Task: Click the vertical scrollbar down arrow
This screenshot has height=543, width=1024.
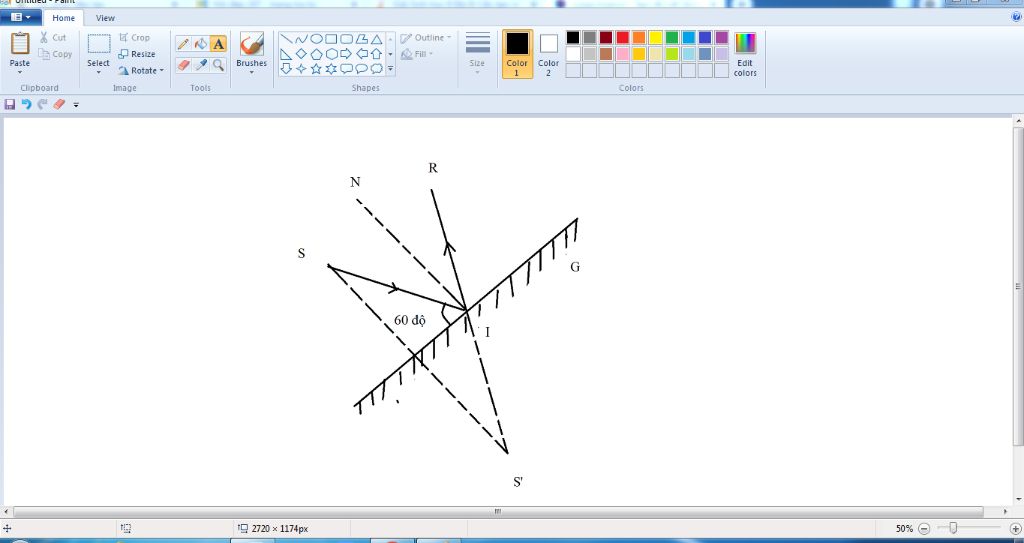Action: coord(1019,499)
